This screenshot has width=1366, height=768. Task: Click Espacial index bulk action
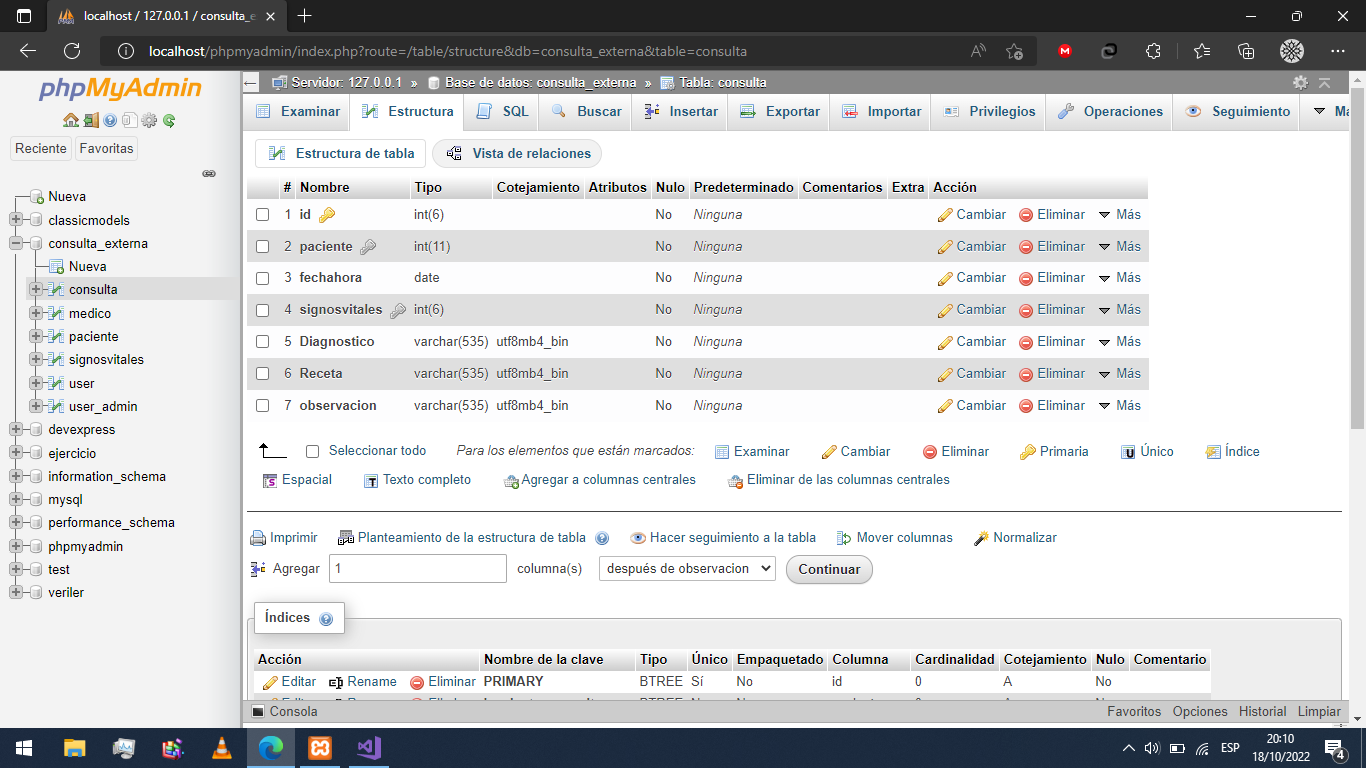point(297,480)
